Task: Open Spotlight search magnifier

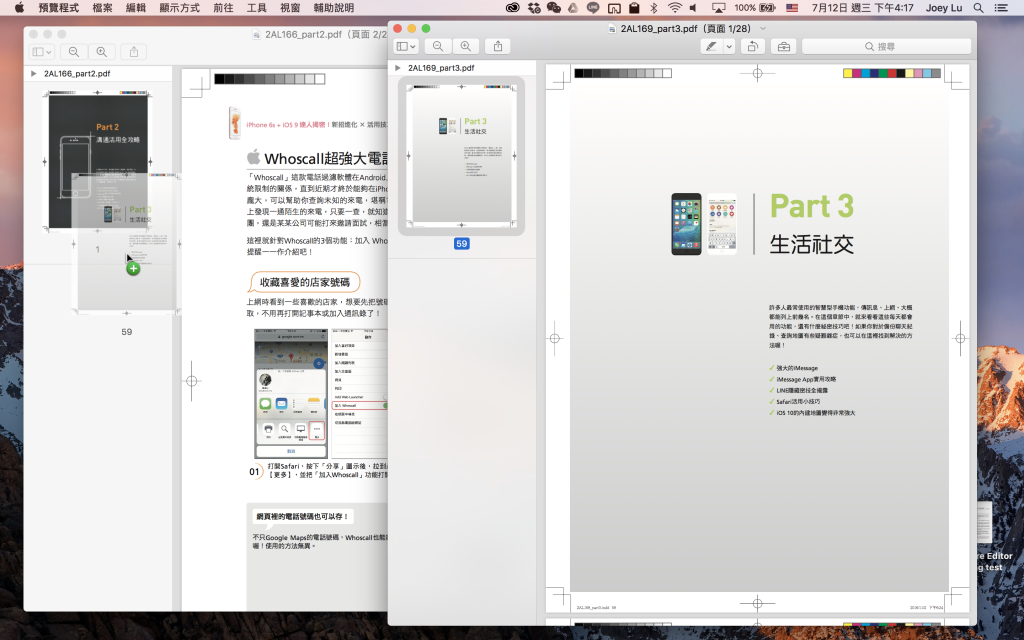Action: 978,8
